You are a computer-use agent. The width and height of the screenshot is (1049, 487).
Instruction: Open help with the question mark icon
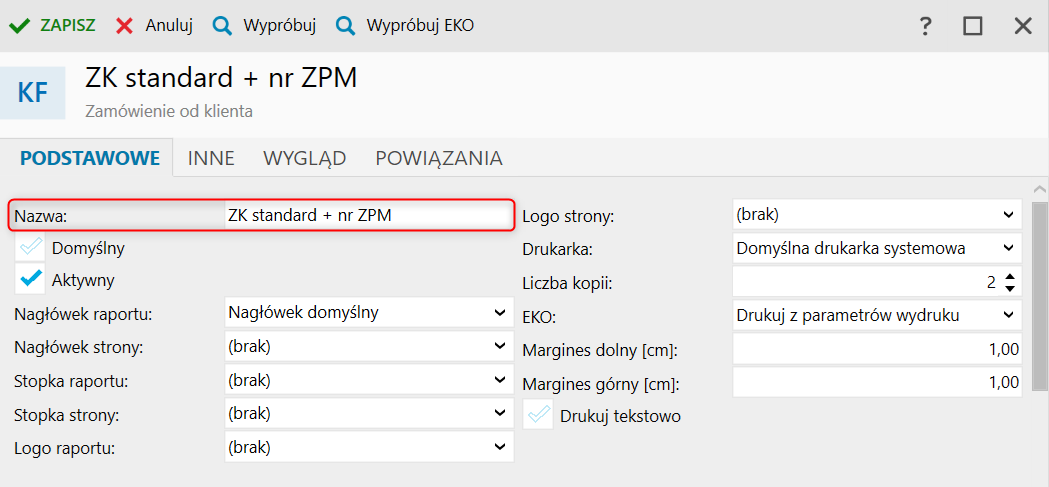(926, 26)
